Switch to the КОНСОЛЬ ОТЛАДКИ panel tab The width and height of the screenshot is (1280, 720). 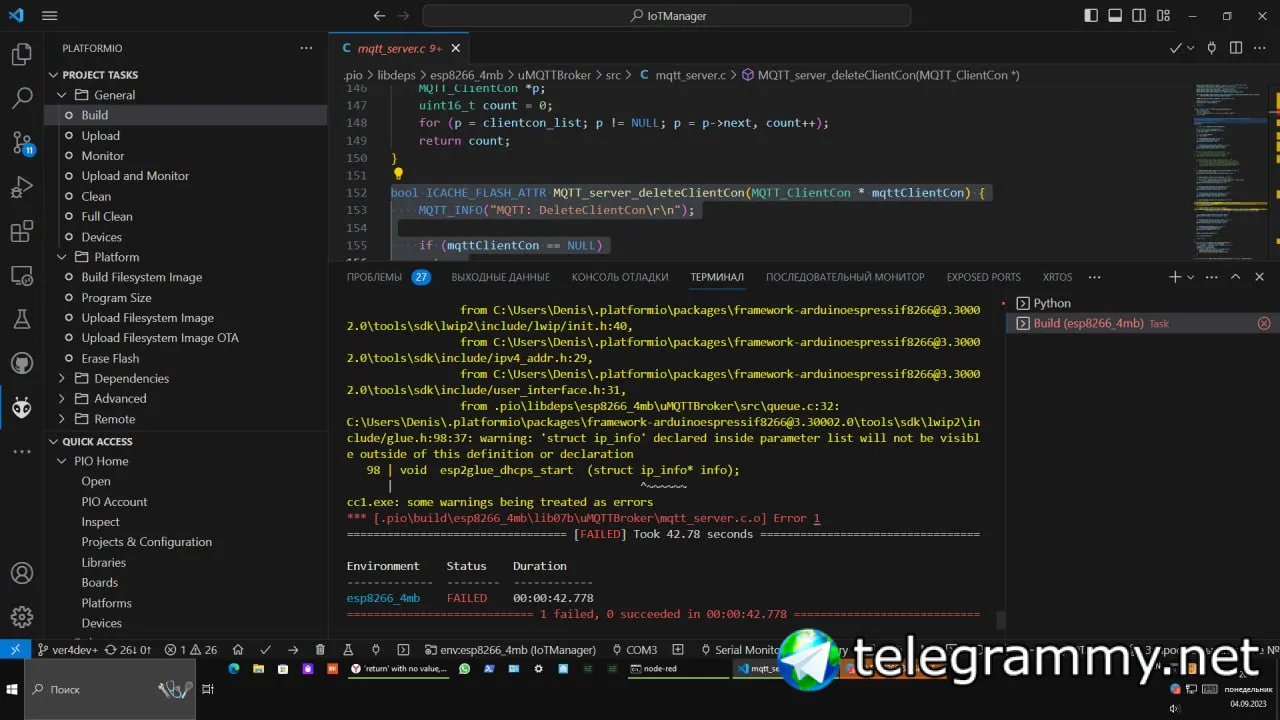(x=620, y=277)
